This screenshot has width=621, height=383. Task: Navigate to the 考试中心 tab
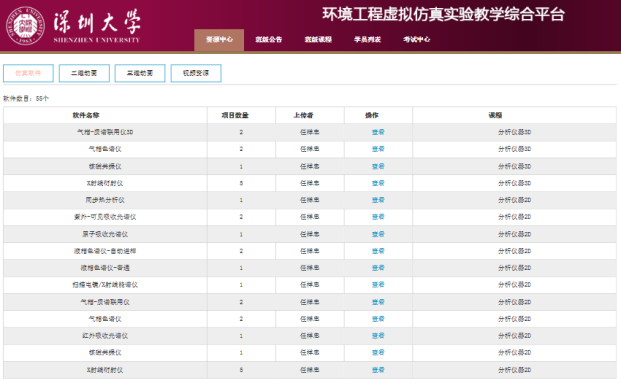417,40
